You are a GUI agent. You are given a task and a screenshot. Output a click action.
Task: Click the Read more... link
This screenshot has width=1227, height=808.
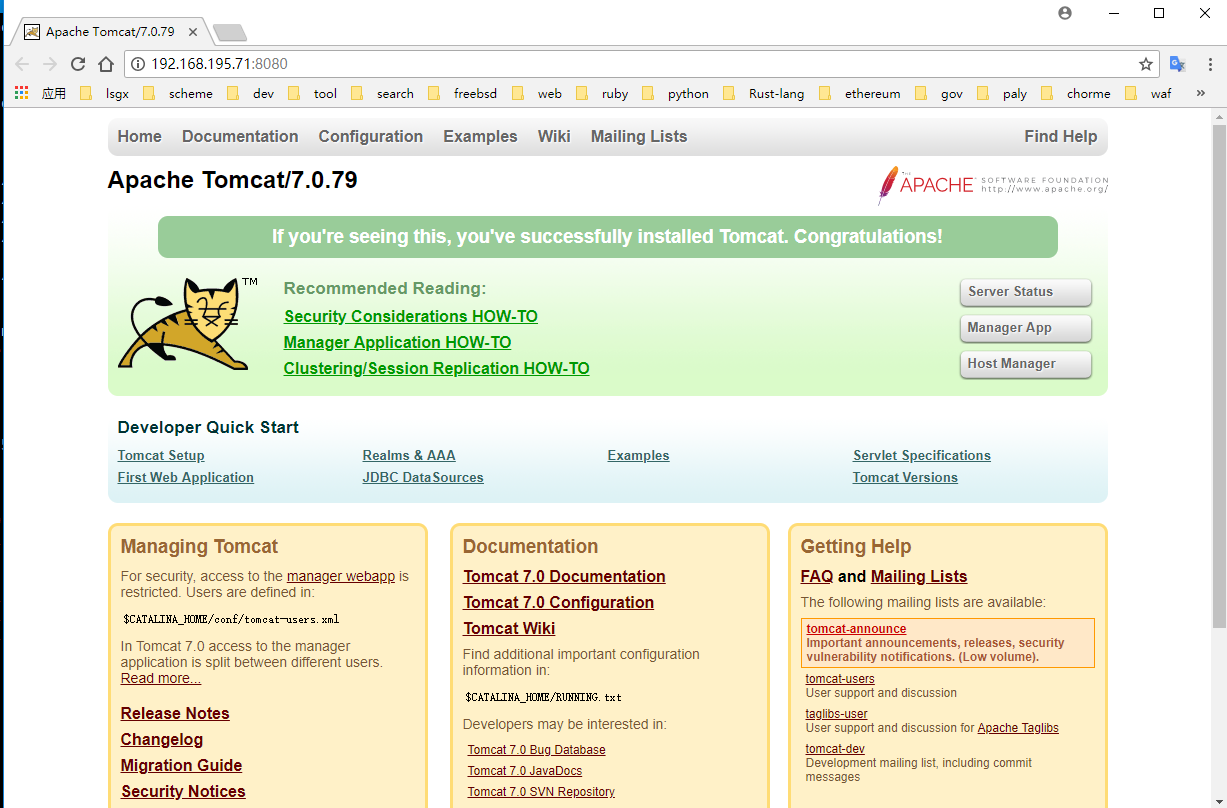pos(161,679)
